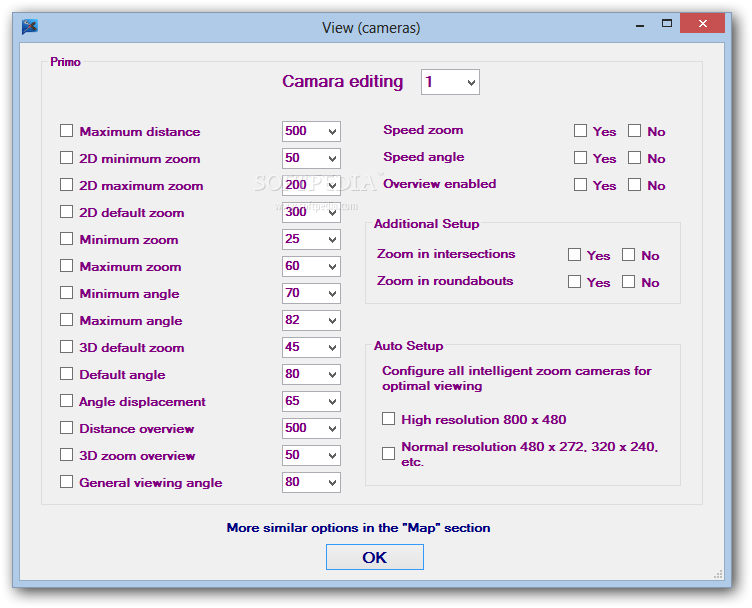
Task: Expand the General viewing angle value dropdown
Action: (x=311, y=482)
